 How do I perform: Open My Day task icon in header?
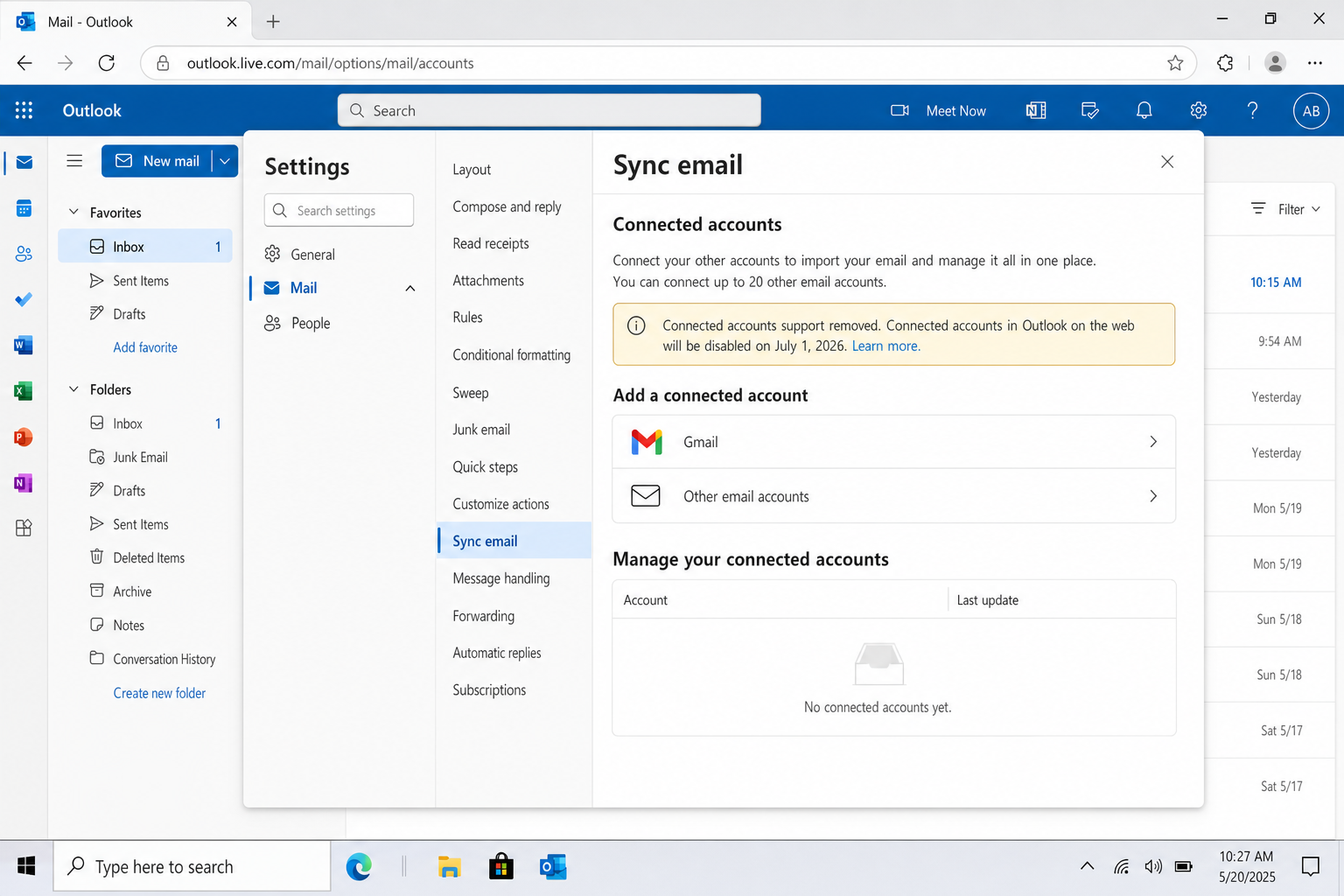pos(1090,110)
